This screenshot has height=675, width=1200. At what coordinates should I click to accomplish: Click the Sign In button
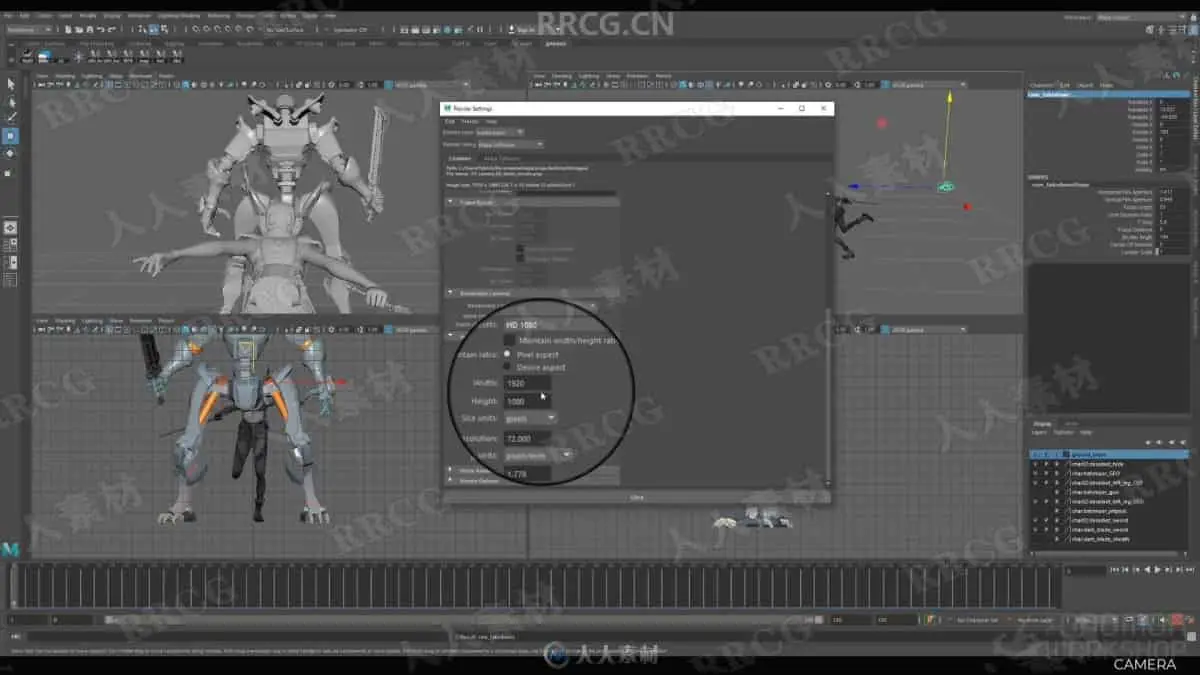tap(524, 30)
